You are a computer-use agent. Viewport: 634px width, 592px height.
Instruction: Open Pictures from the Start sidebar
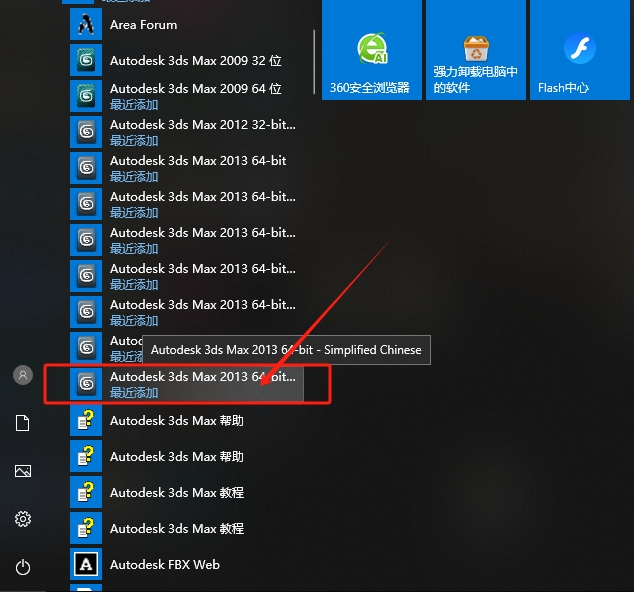pyautogui.click(x=23, y=471)
